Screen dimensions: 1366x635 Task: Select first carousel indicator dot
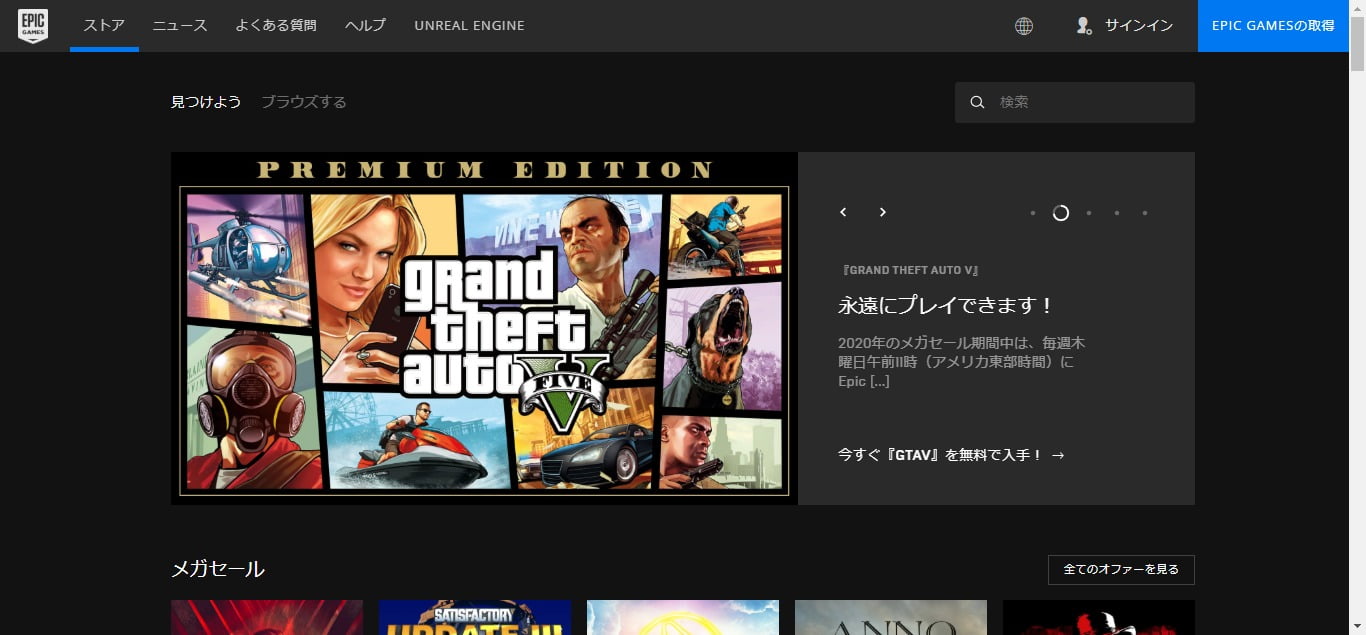click(1033, 213)
